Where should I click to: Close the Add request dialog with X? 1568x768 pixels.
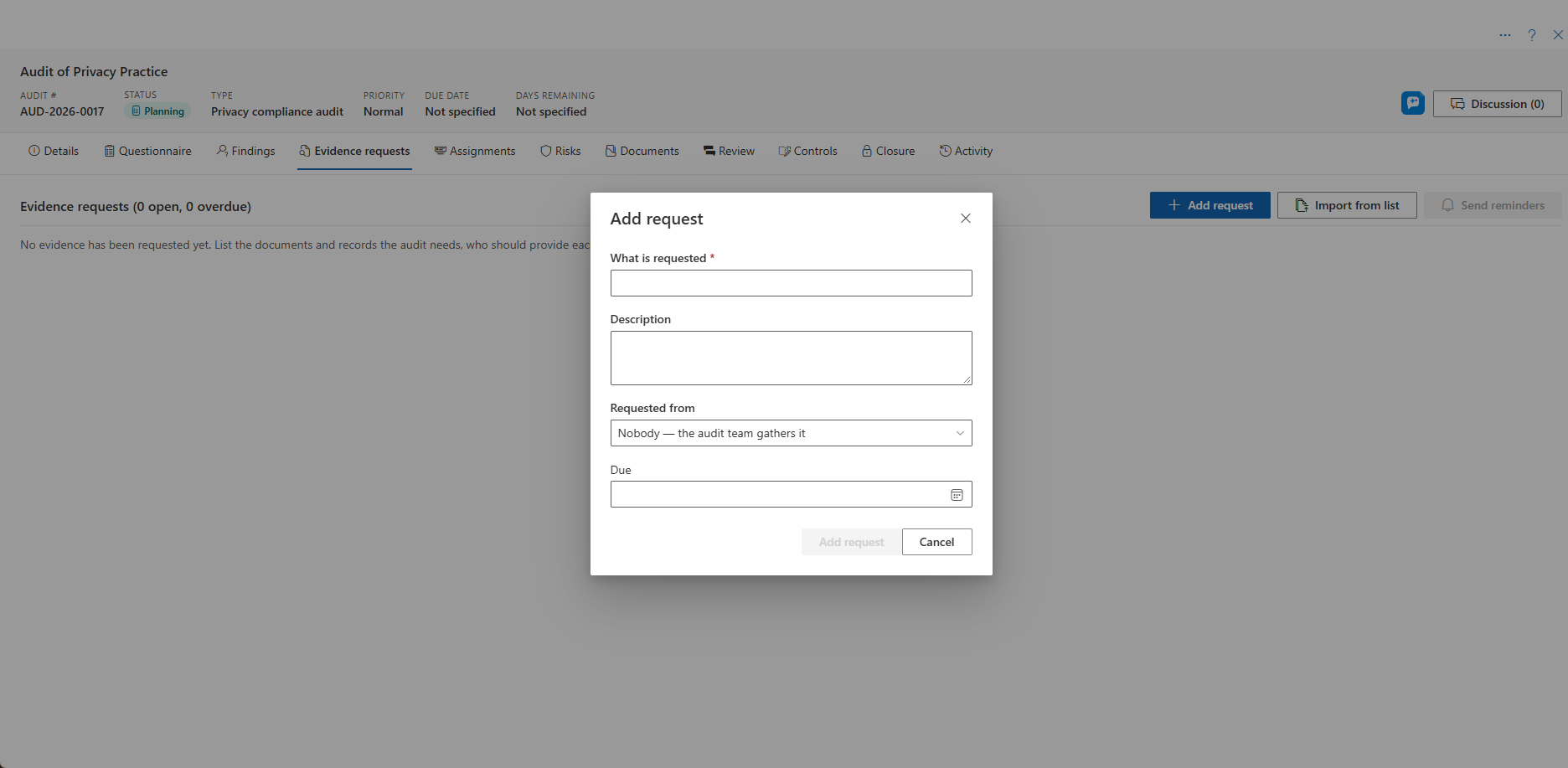(966, 219)
